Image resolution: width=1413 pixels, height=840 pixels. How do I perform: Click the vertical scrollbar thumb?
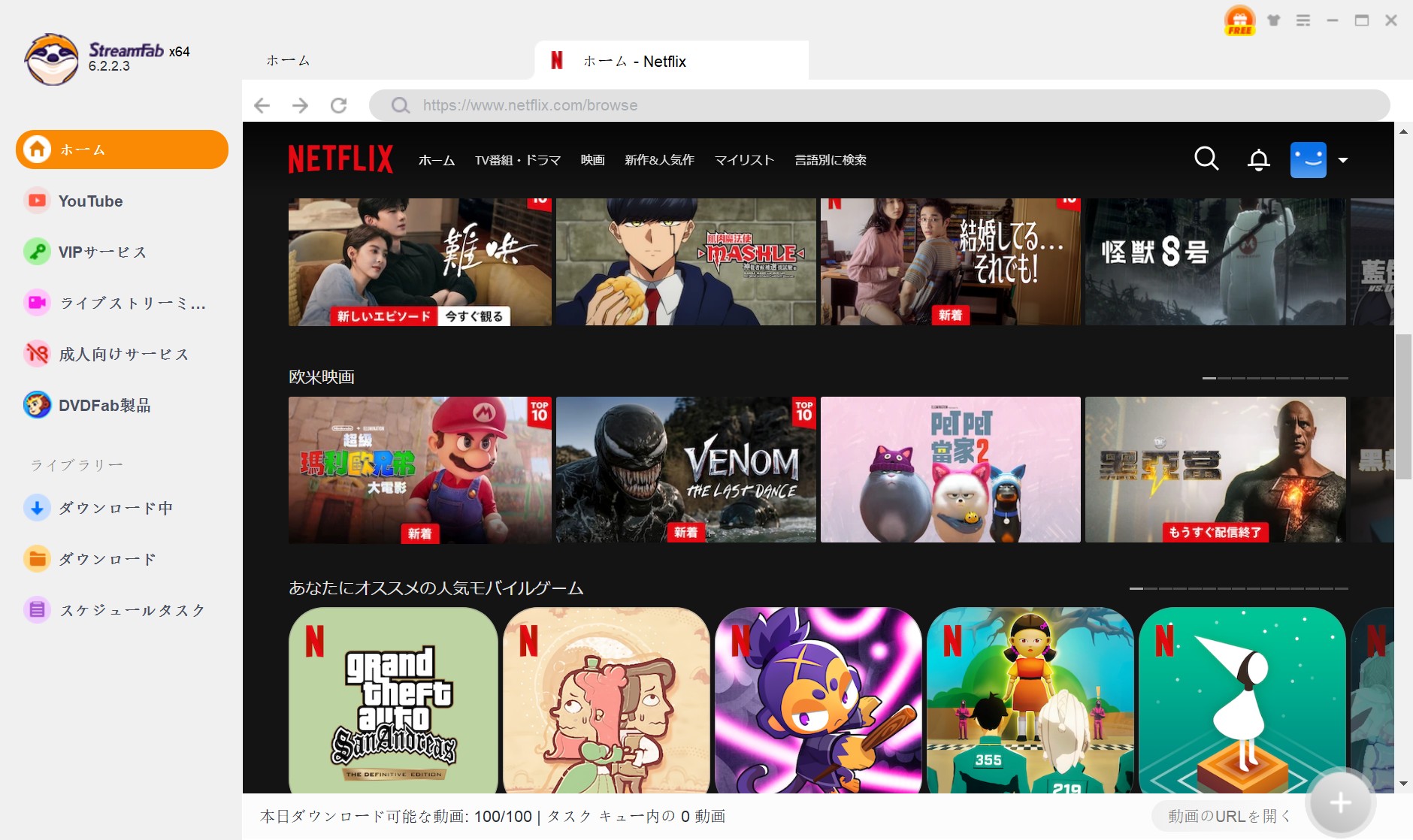[1403, 406]
